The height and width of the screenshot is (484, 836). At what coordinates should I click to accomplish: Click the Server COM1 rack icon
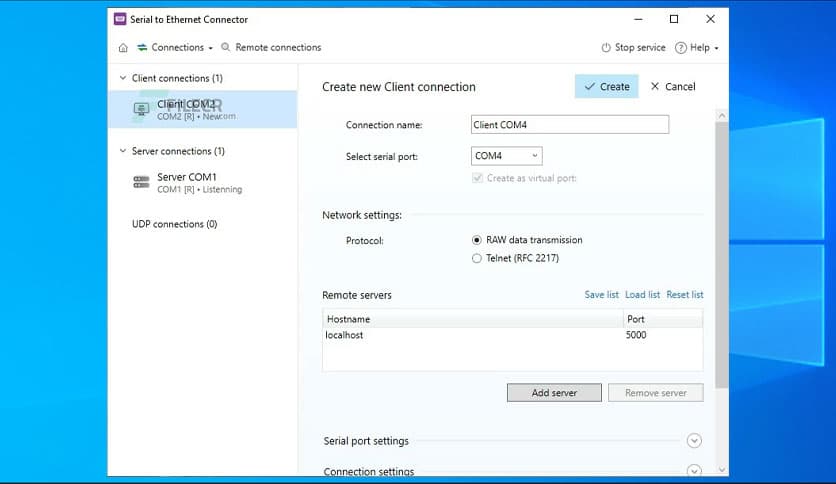(141, 182)
